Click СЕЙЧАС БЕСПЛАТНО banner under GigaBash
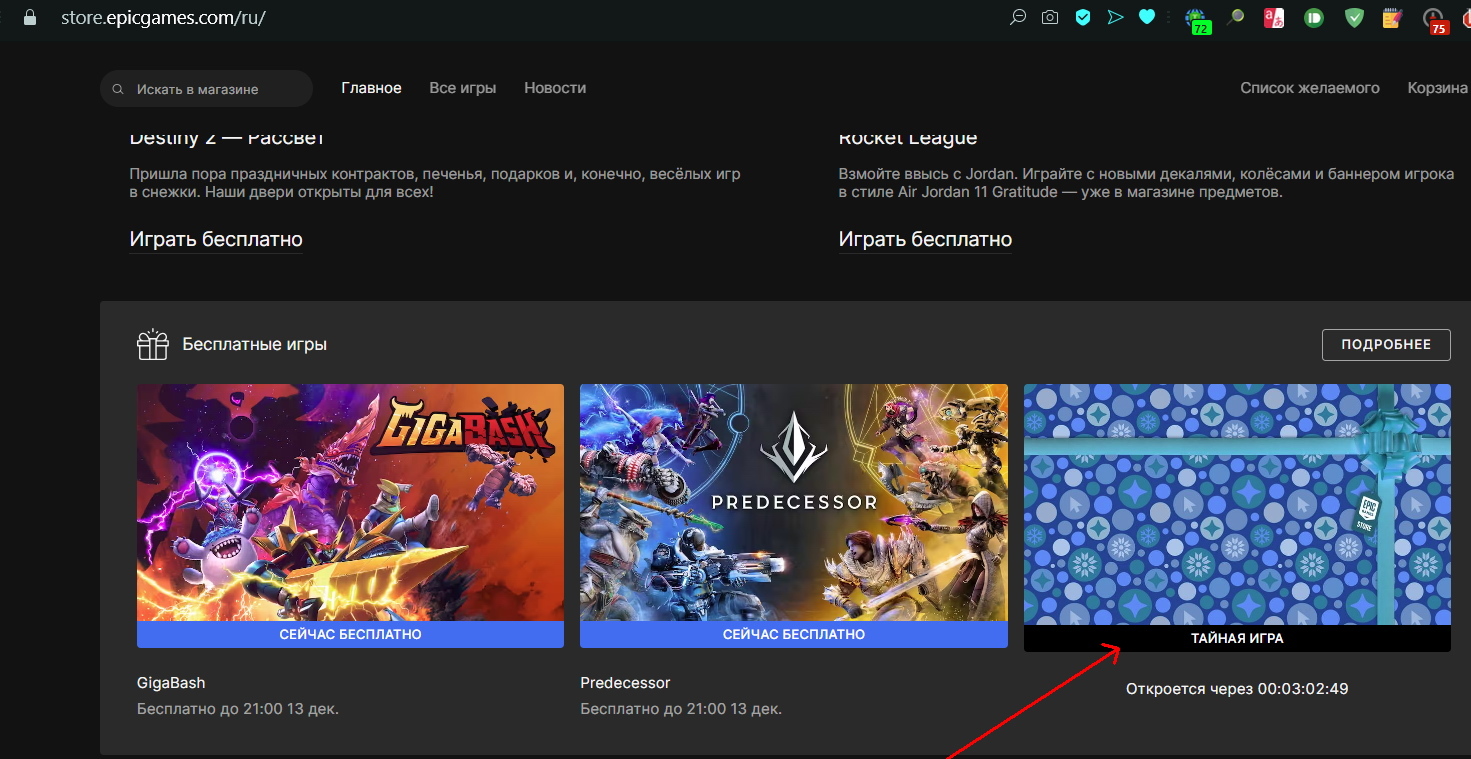 (x=350, y=634)
